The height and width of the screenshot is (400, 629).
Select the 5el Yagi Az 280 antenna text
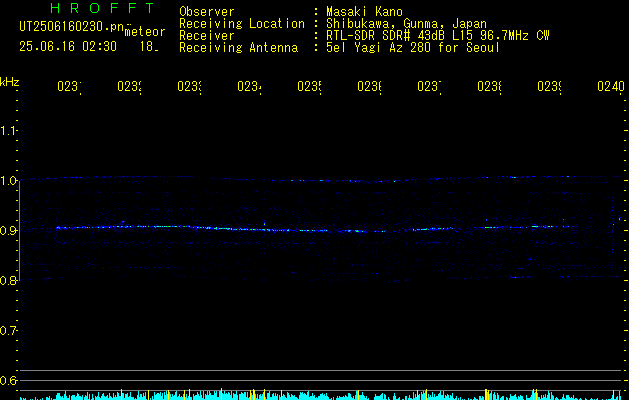(x=413, y=48)
